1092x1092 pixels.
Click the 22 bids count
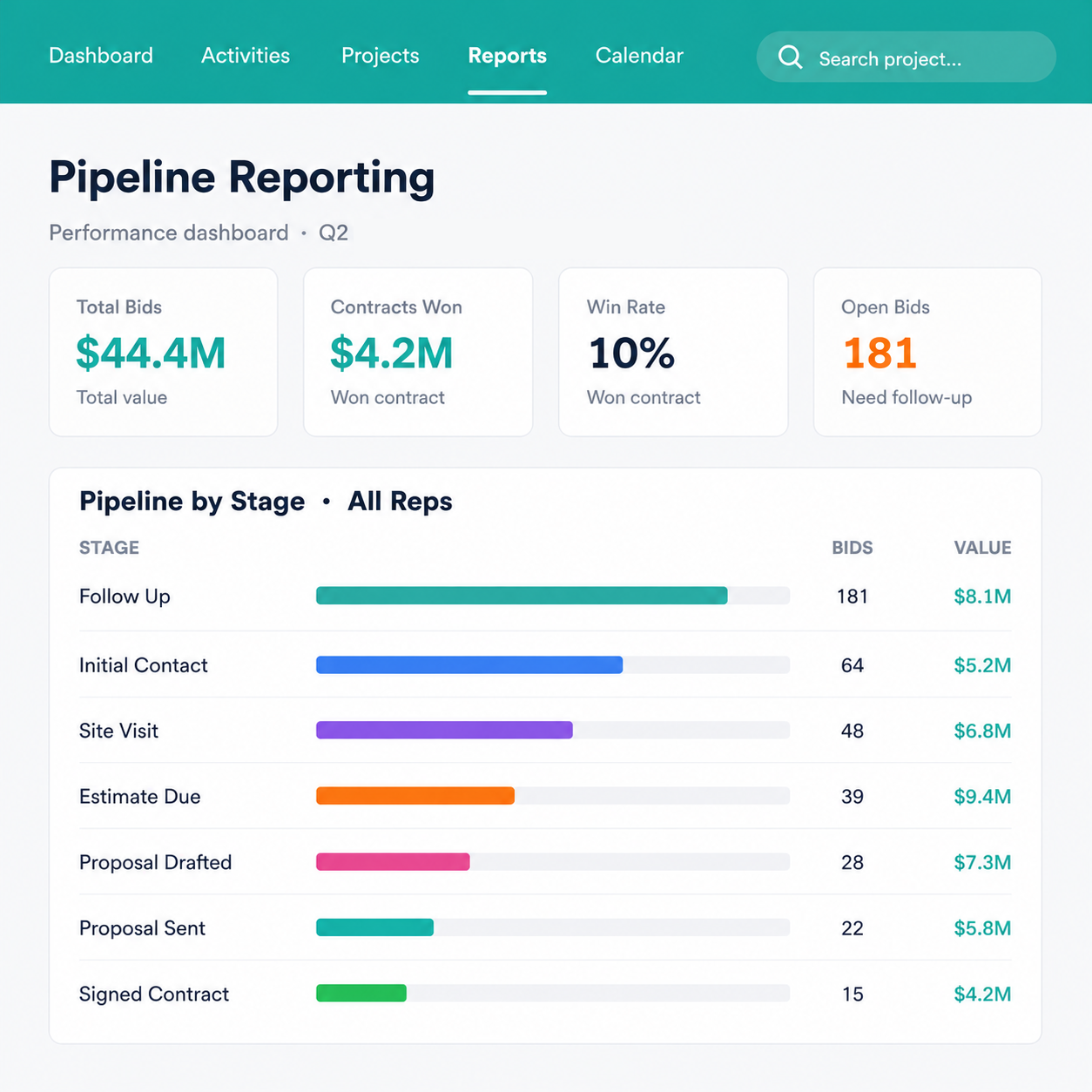tap(853, 928)
